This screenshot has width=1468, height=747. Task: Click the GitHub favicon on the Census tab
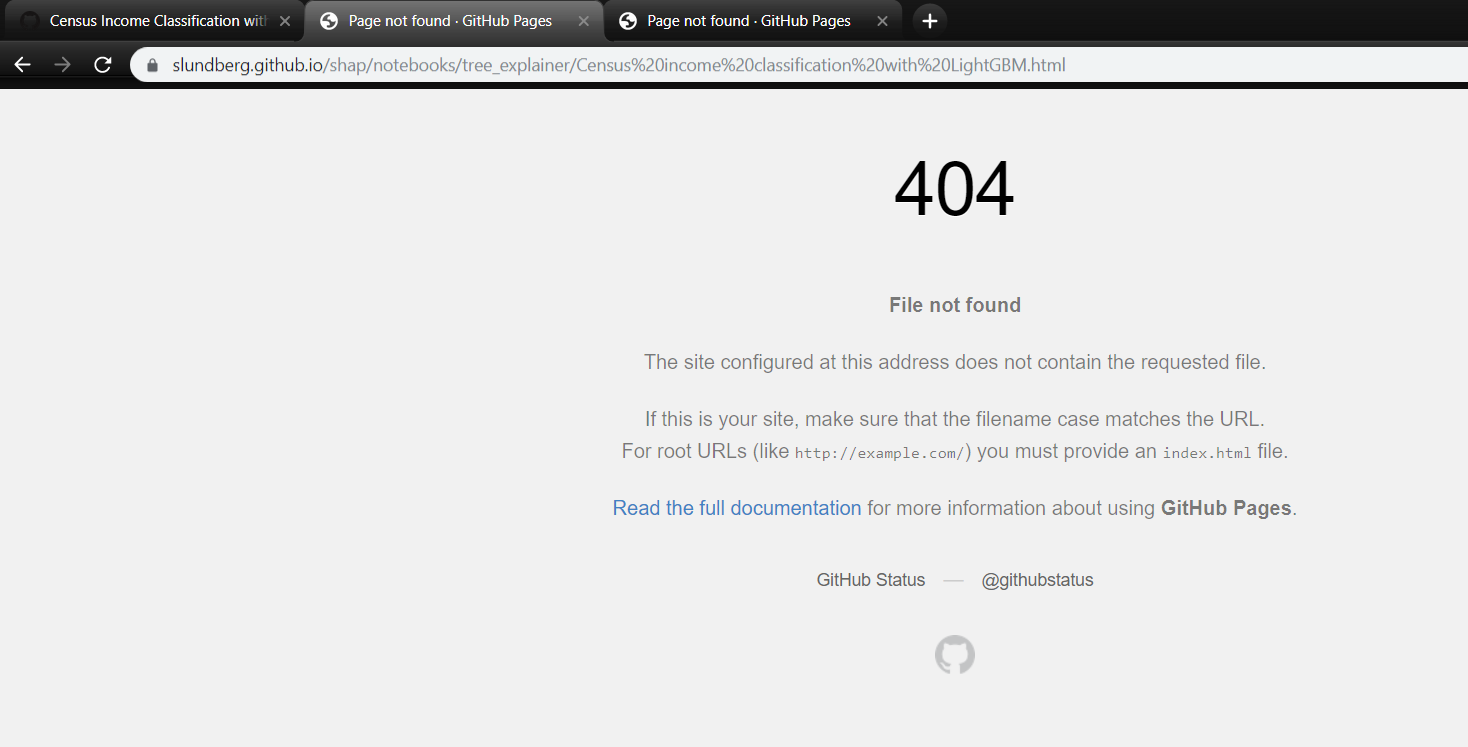click(x=30, y=21)
